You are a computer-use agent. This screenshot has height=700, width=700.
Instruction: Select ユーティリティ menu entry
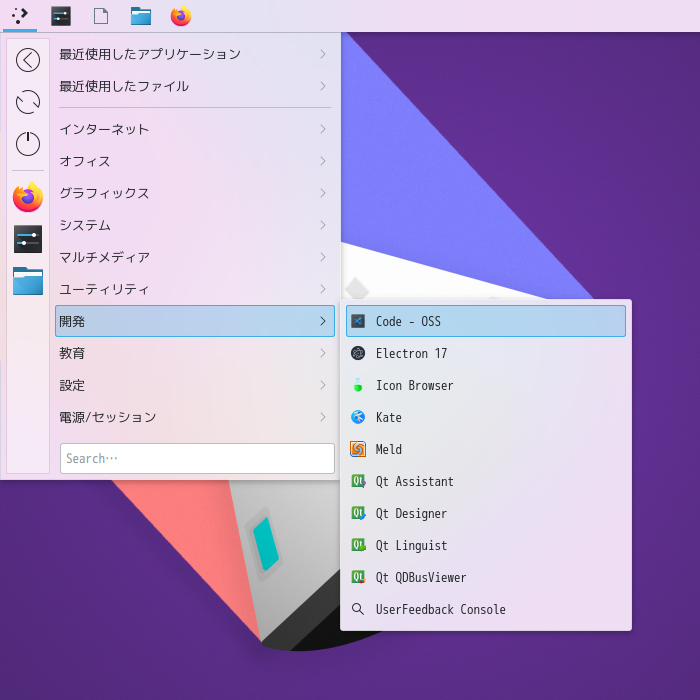coord(195,289)
